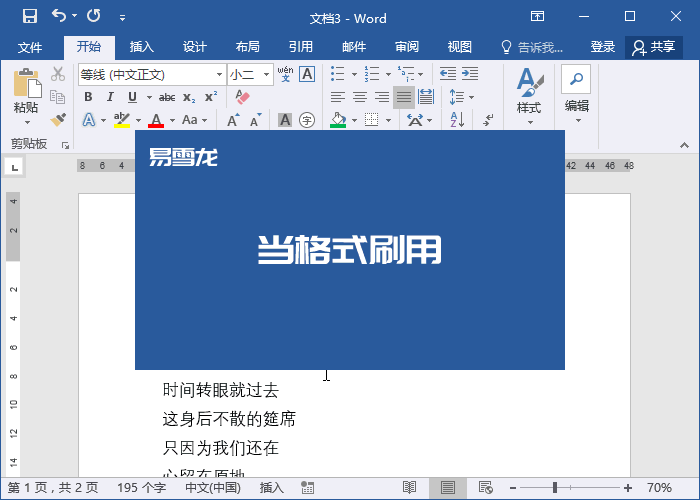Switch to the 审阅 Review tab
Viewport: 700px width, 500px height.
(407, 47)
